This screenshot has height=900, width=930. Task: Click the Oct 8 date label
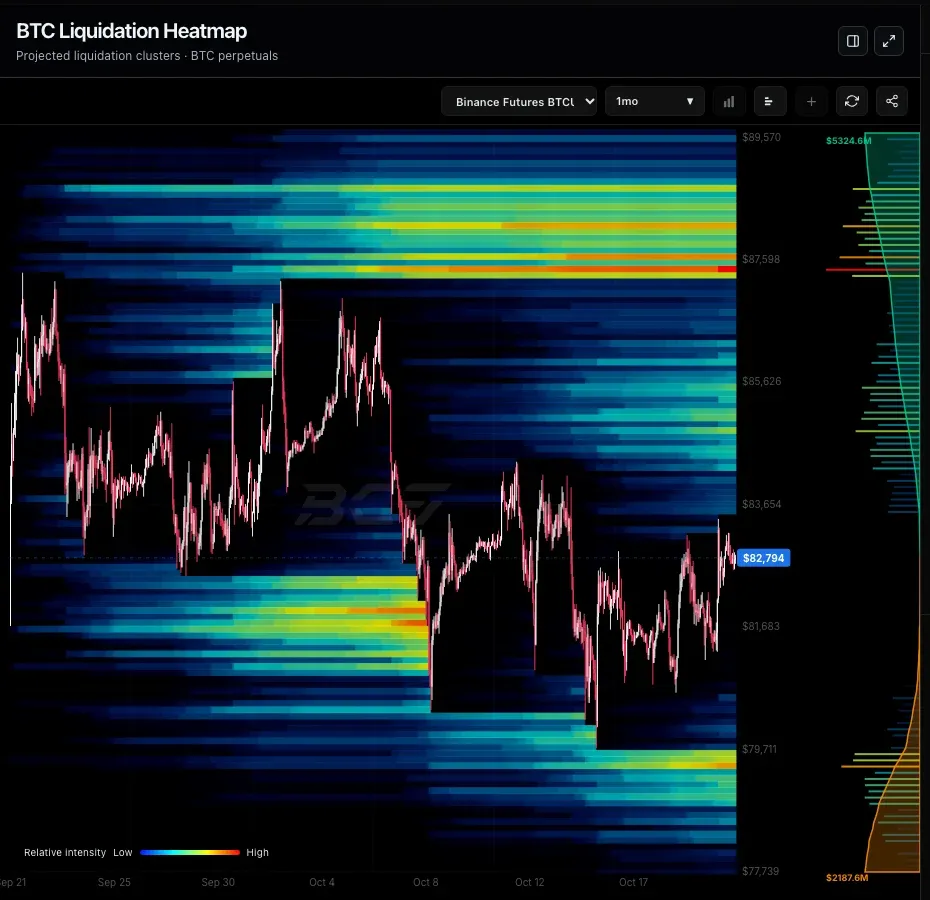(x=426, y=882)
